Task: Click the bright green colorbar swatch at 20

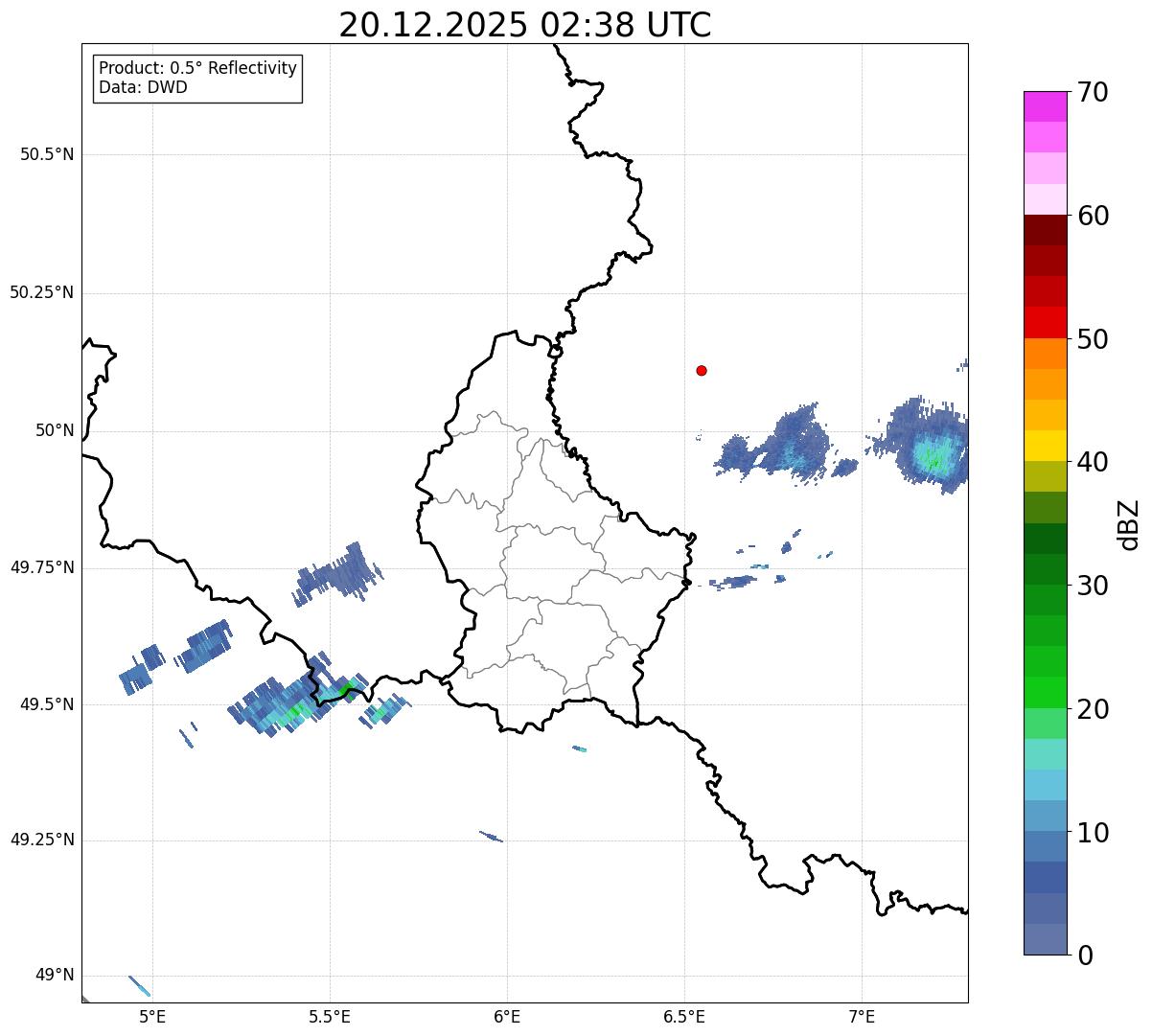Action: 1046,693
